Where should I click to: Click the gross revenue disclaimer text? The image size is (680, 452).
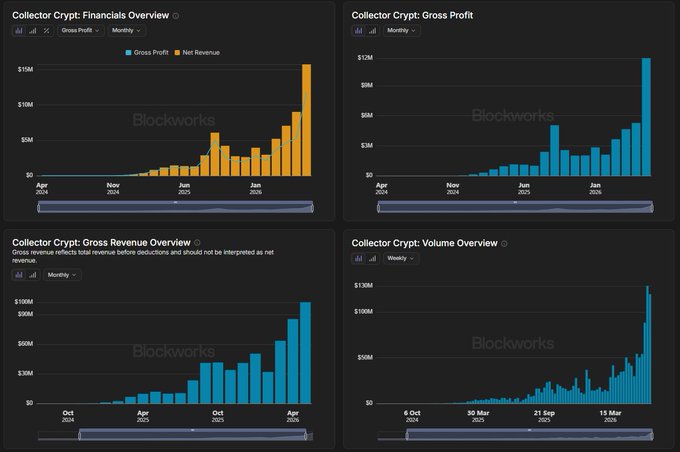(x=143, y=256)
